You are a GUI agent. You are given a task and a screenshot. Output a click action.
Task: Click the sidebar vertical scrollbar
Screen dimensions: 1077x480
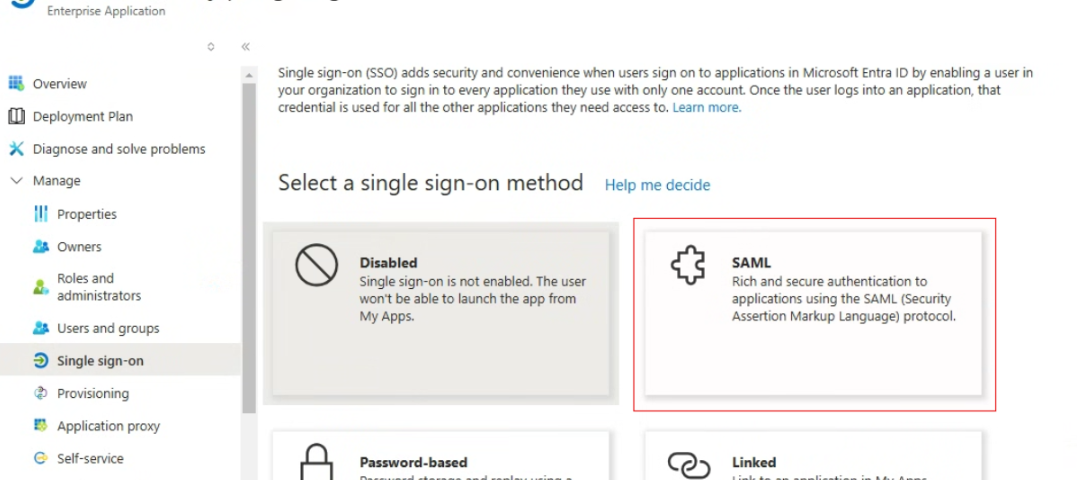pyautogui.click(x=249, y=247)
